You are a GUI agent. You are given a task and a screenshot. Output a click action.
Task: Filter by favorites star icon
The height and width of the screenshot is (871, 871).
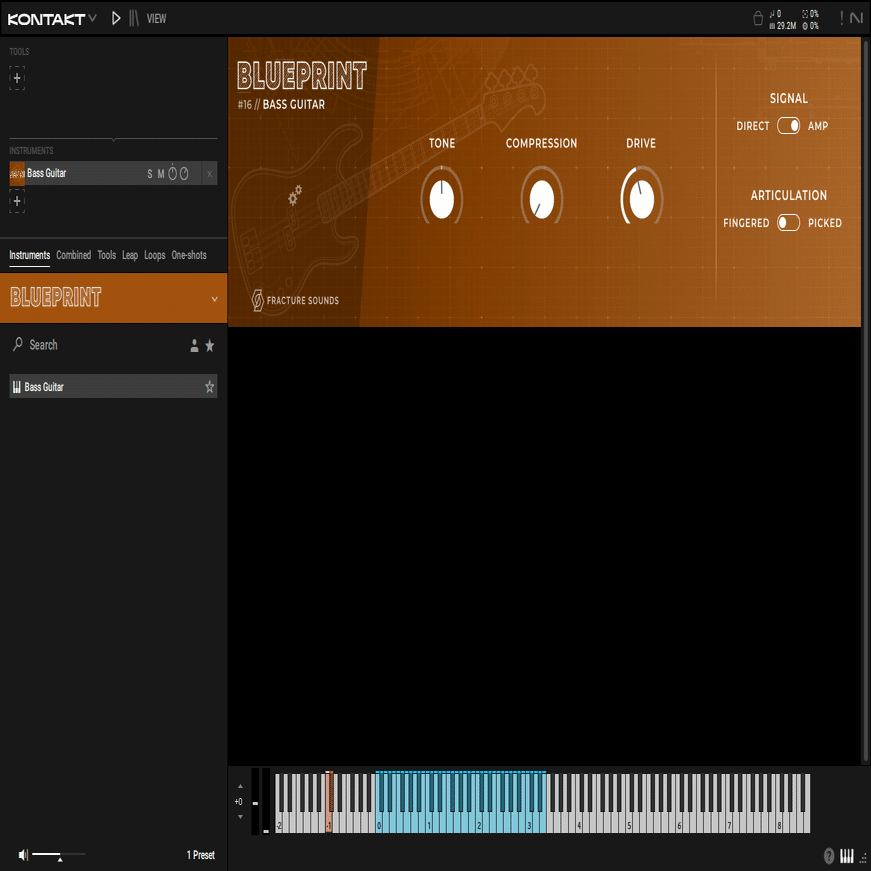pyautogui.click(x=209, y=346)
